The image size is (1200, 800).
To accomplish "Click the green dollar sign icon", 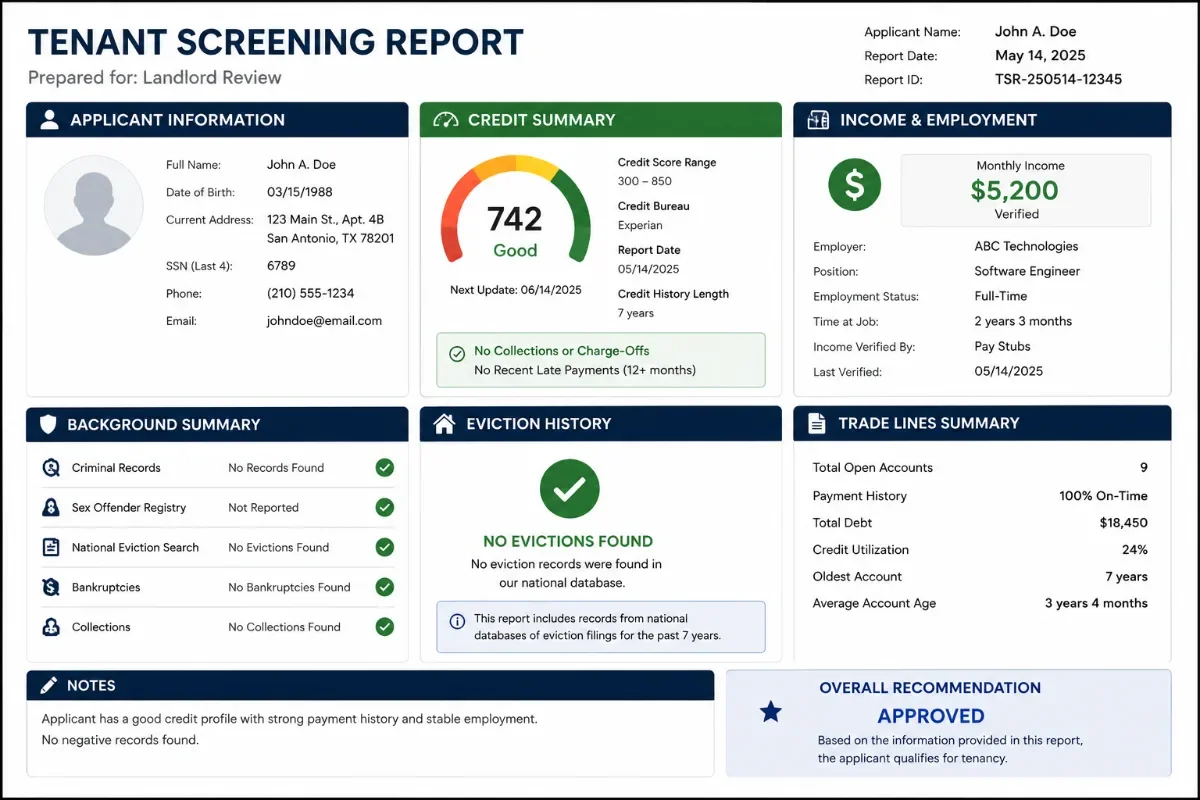I will pyautogui.click(x=854, y=184).
